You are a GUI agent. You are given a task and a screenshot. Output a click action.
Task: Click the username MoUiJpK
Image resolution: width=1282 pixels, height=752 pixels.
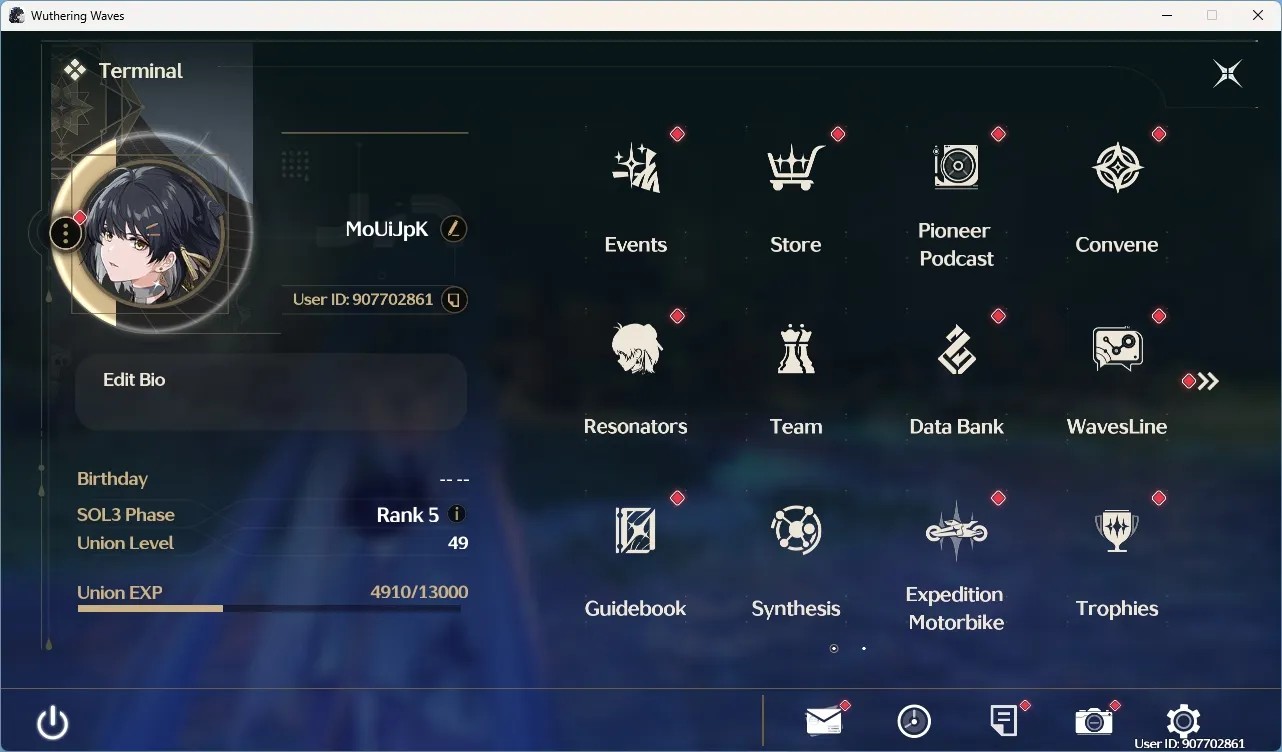tap(387, 229)
